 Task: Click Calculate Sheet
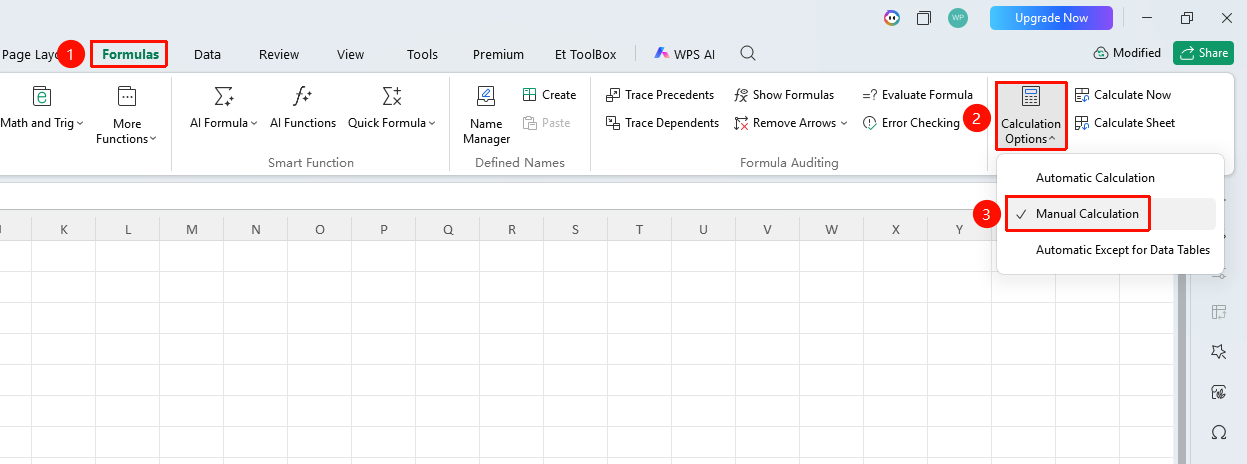coord(1125,123)
